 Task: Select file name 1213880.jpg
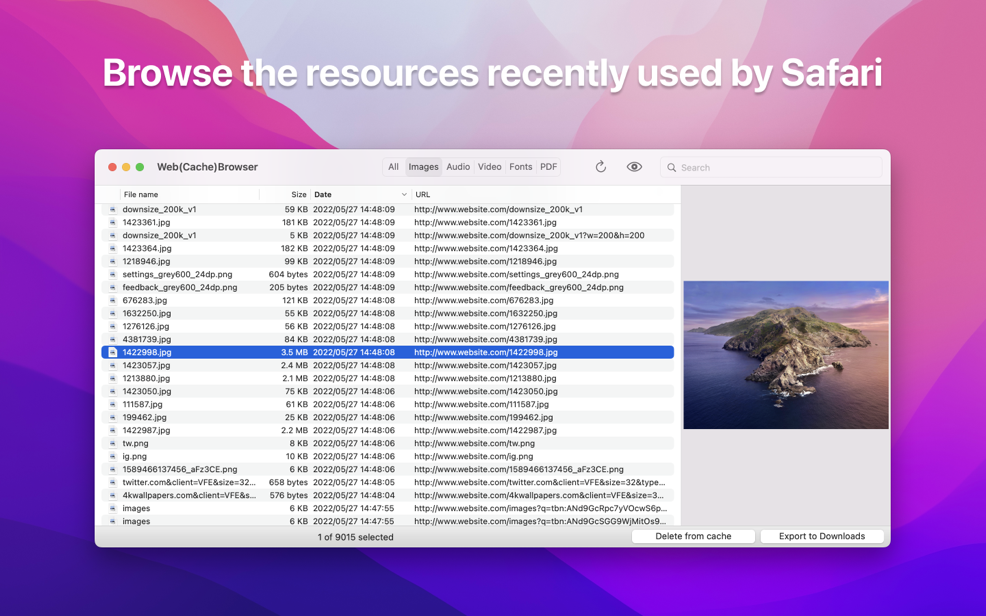[x=146, y=378]
